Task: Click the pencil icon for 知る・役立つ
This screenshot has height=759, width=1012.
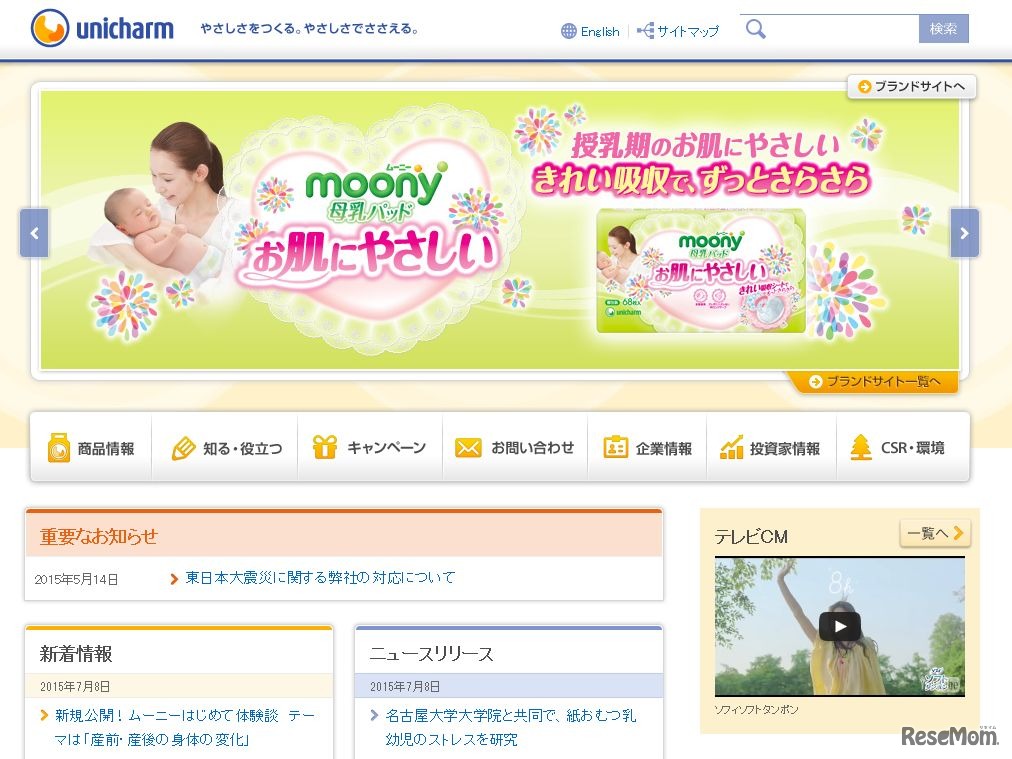Action: click(183, 447)
